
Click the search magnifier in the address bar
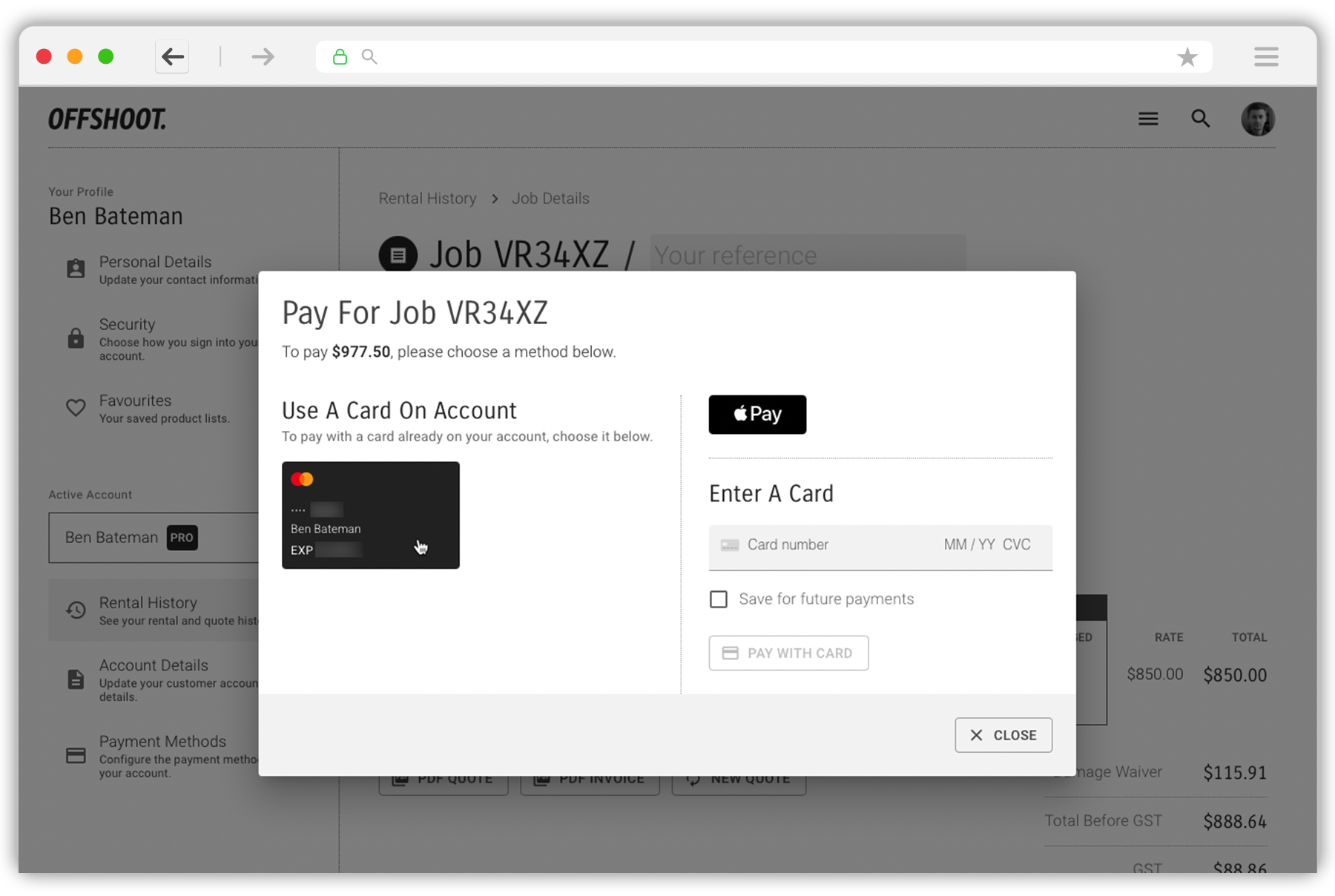point(369,56)
